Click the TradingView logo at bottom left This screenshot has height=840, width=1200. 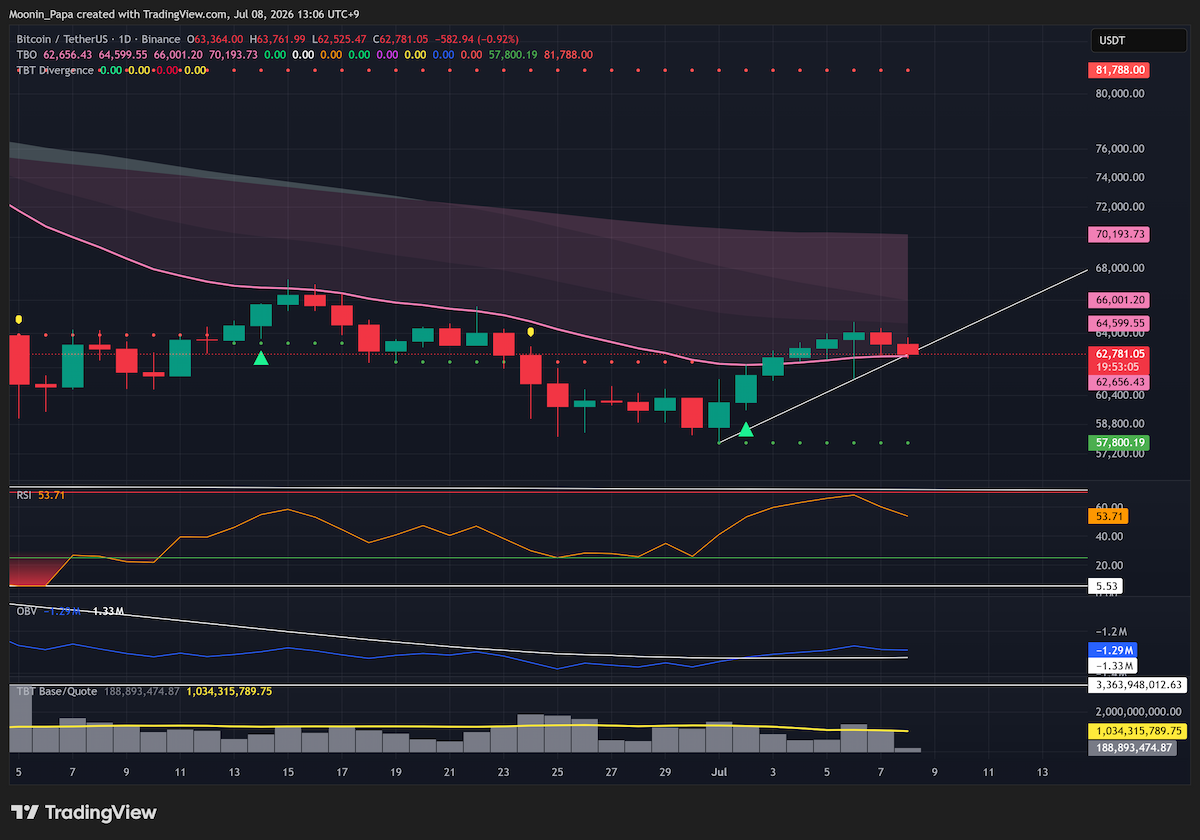84,812
